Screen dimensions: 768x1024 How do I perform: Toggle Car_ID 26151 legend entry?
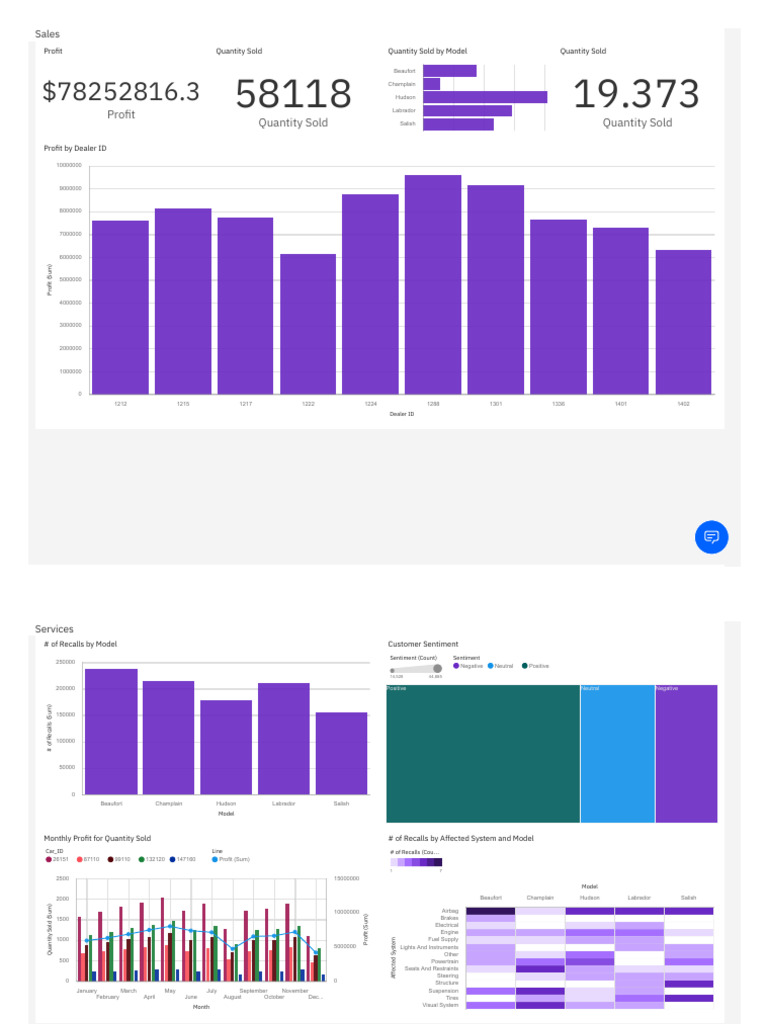point(57,859)
